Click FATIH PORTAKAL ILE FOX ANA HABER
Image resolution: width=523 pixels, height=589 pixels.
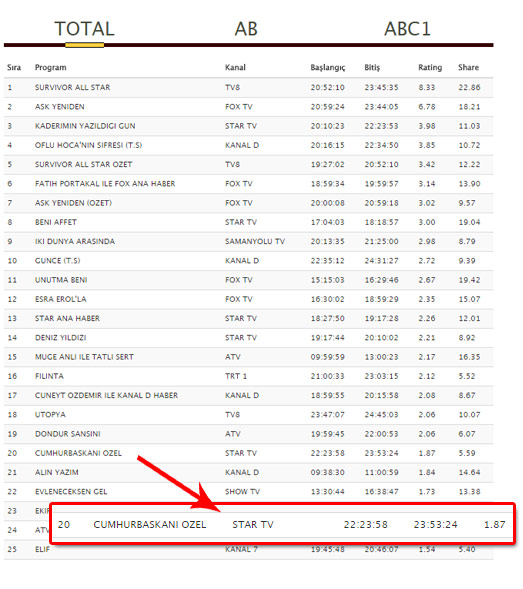(105, 184)
